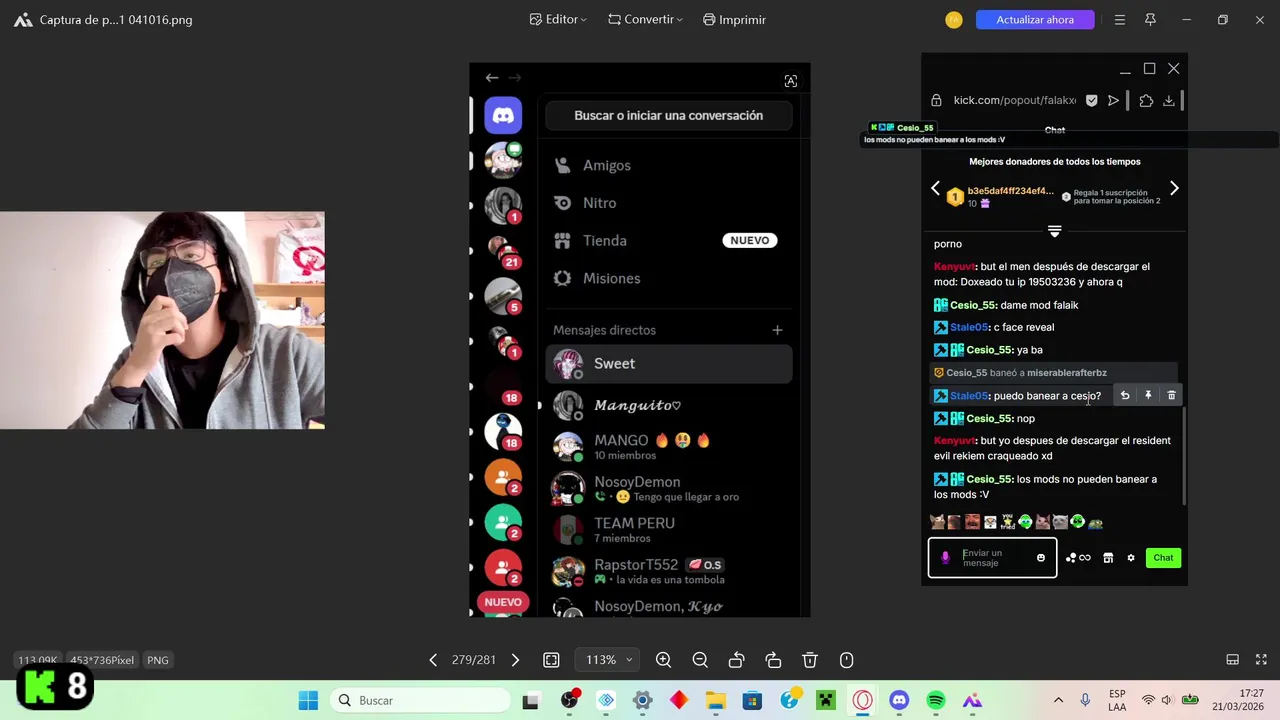Click the account avatar in the viewer title bar
Viewport: 1280px width, 720px height.
(954, 19)
